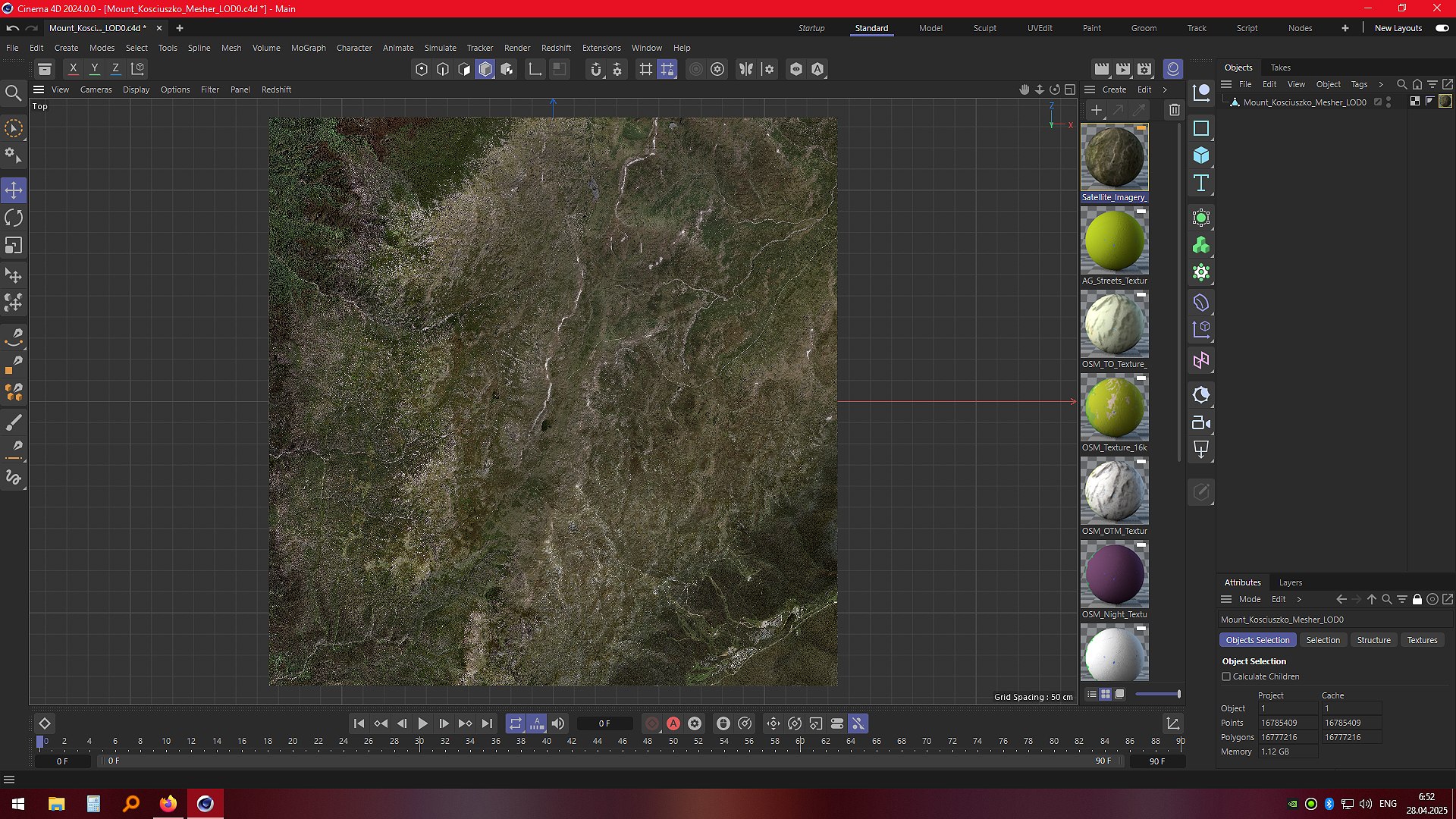Screen dimensions: 1456x819
Task: Open the Textures attributes button
Action: point(1422,640)
